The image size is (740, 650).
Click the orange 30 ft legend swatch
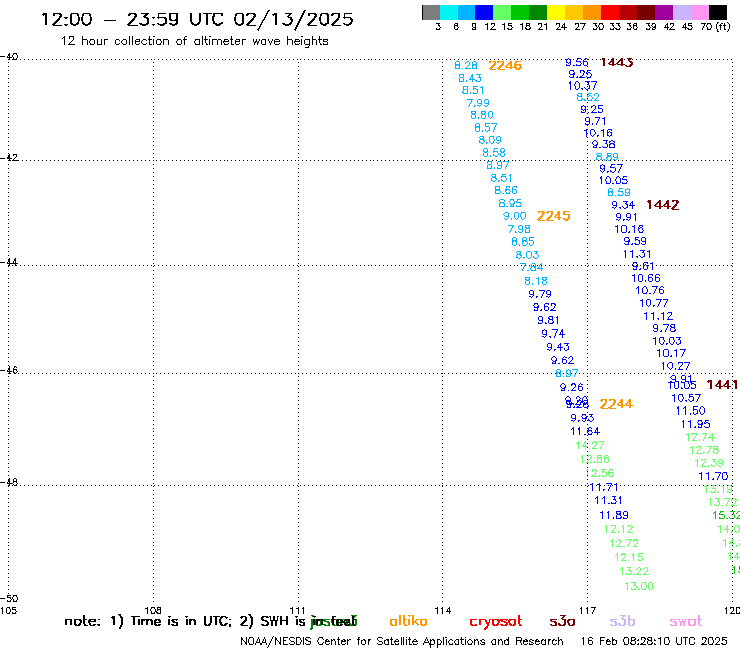(591, 12)
